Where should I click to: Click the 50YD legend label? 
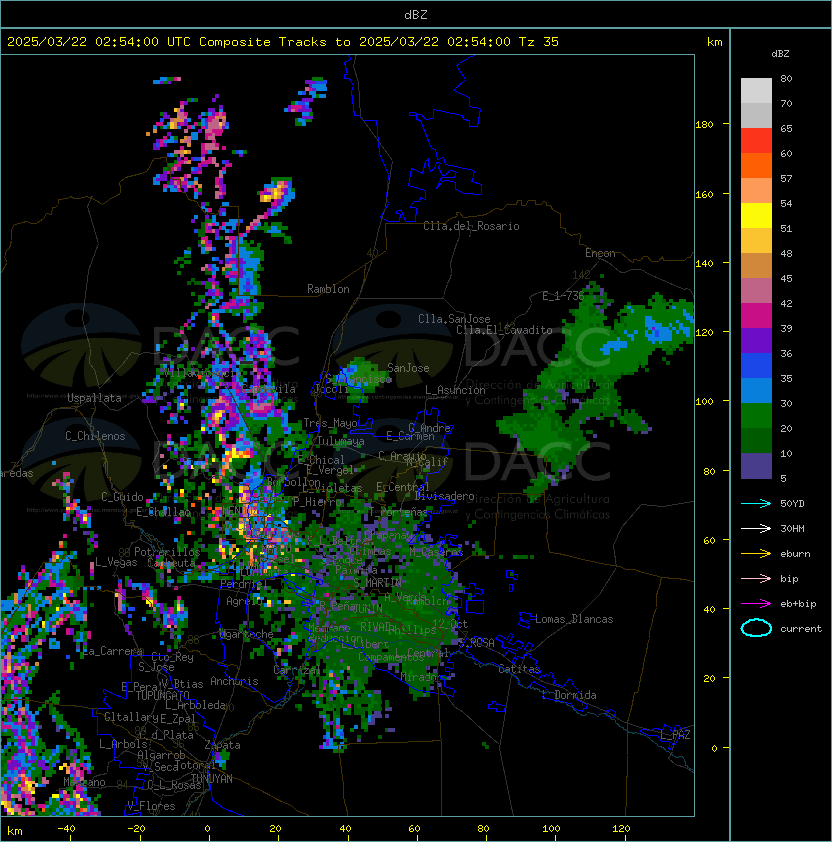coord(792,503)
